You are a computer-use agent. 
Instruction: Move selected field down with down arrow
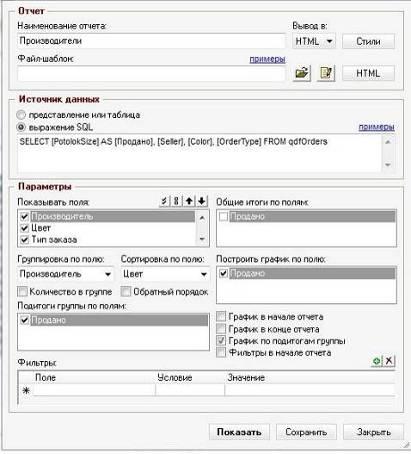point(201,201)
